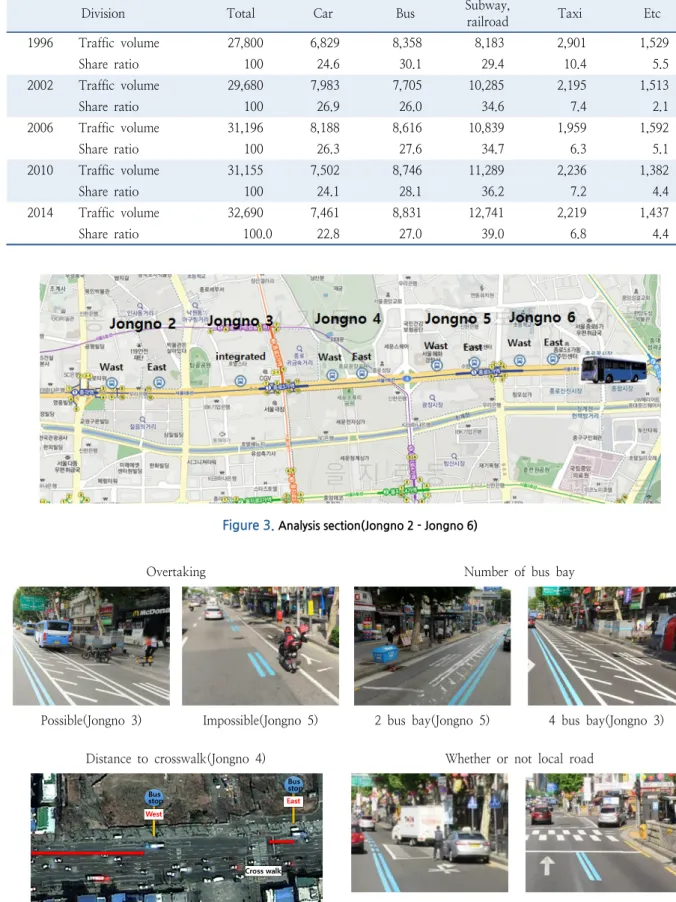The image size is (676, 902).
Task: Click caption '2 bus bay(Jongno 5)'
Action: click(x=432, y=720)
